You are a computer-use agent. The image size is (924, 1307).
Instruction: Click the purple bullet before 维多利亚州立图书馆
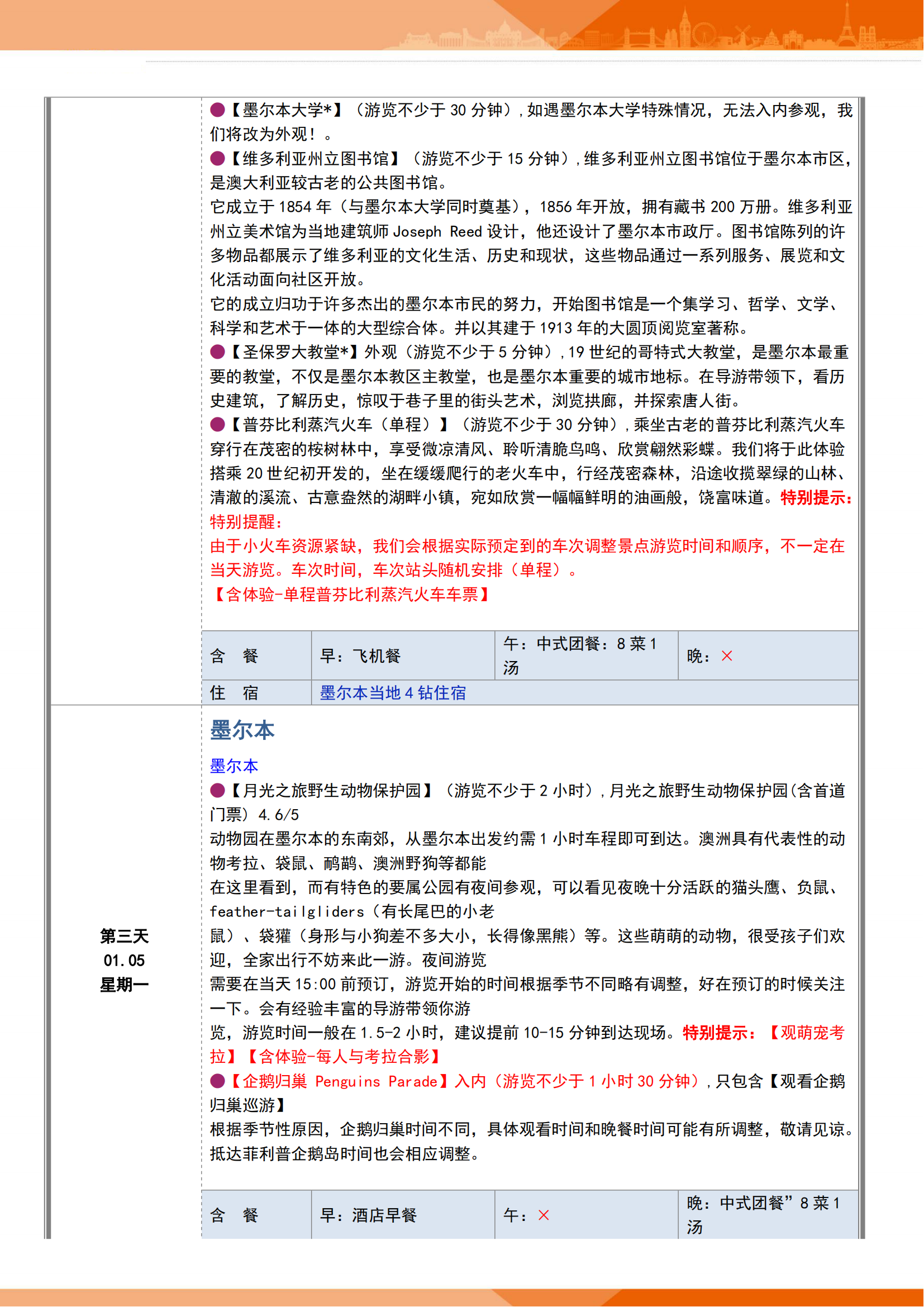coord(217,158)
